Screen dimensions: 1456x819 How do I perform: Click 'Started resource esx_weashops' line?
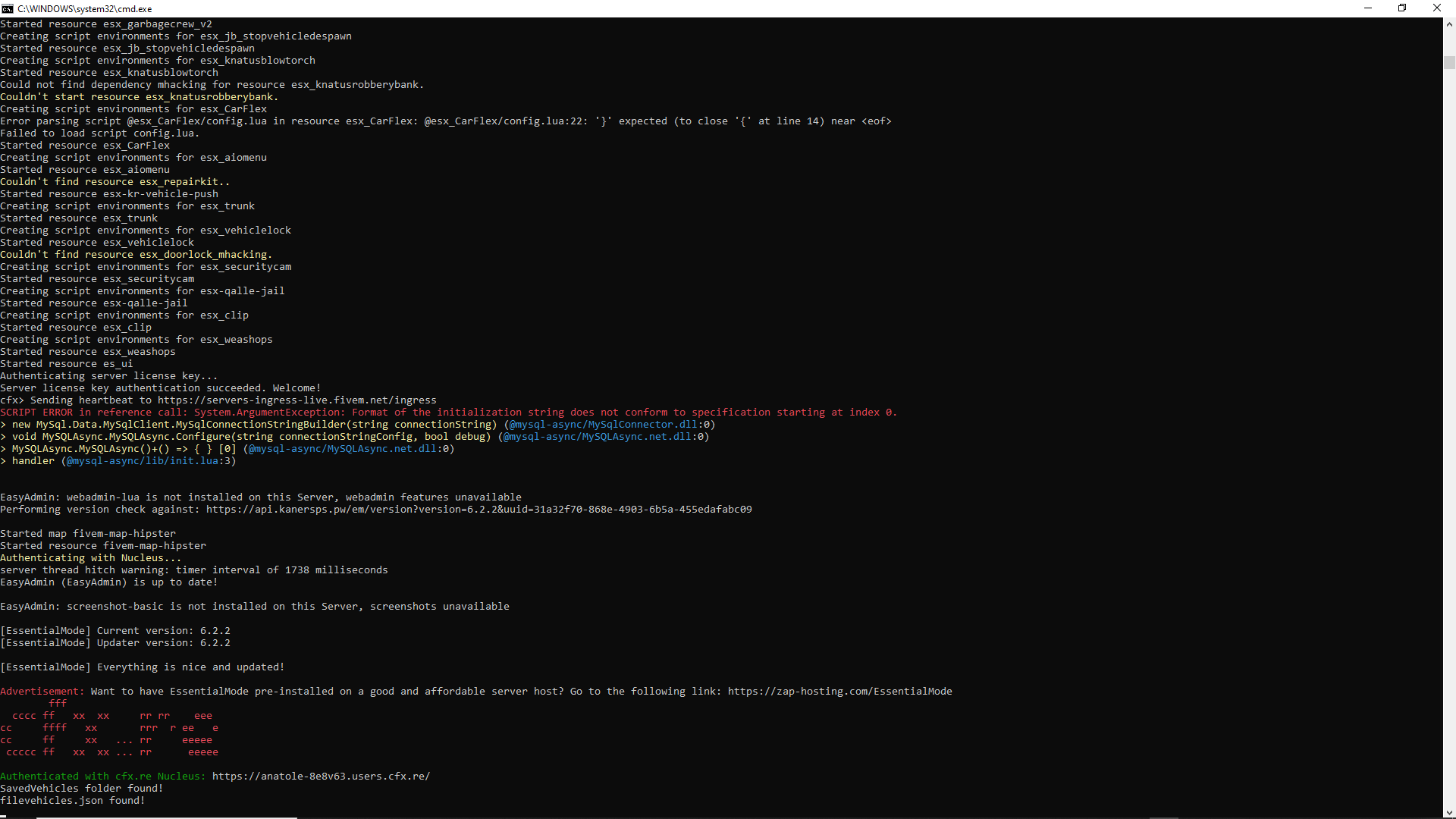pyautogui.click(x=88, y=352)
